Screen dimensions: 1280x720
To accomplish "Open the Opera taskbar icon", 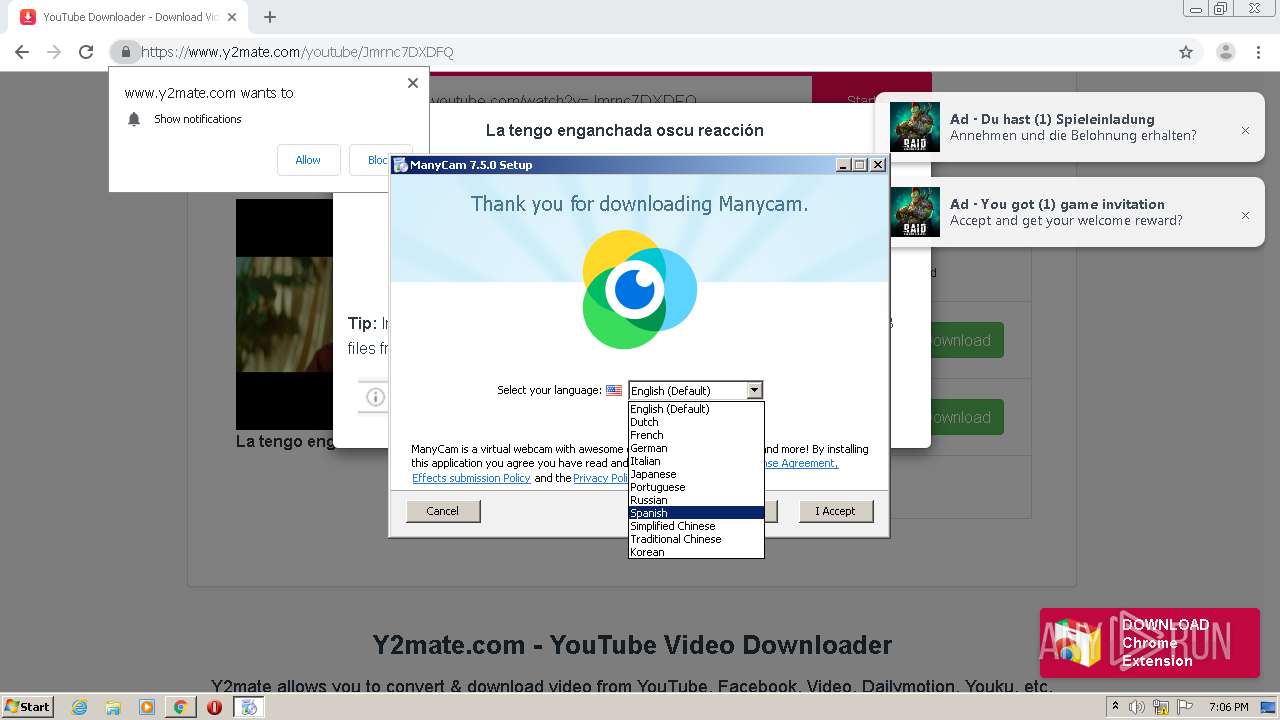I will click(x=214, y=707).
